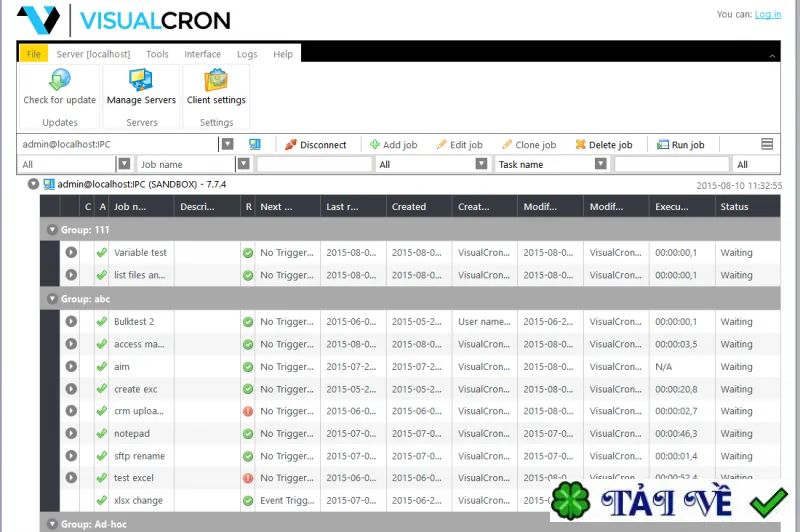
Task: Click the Check for update icon
Action: (59, 80)
